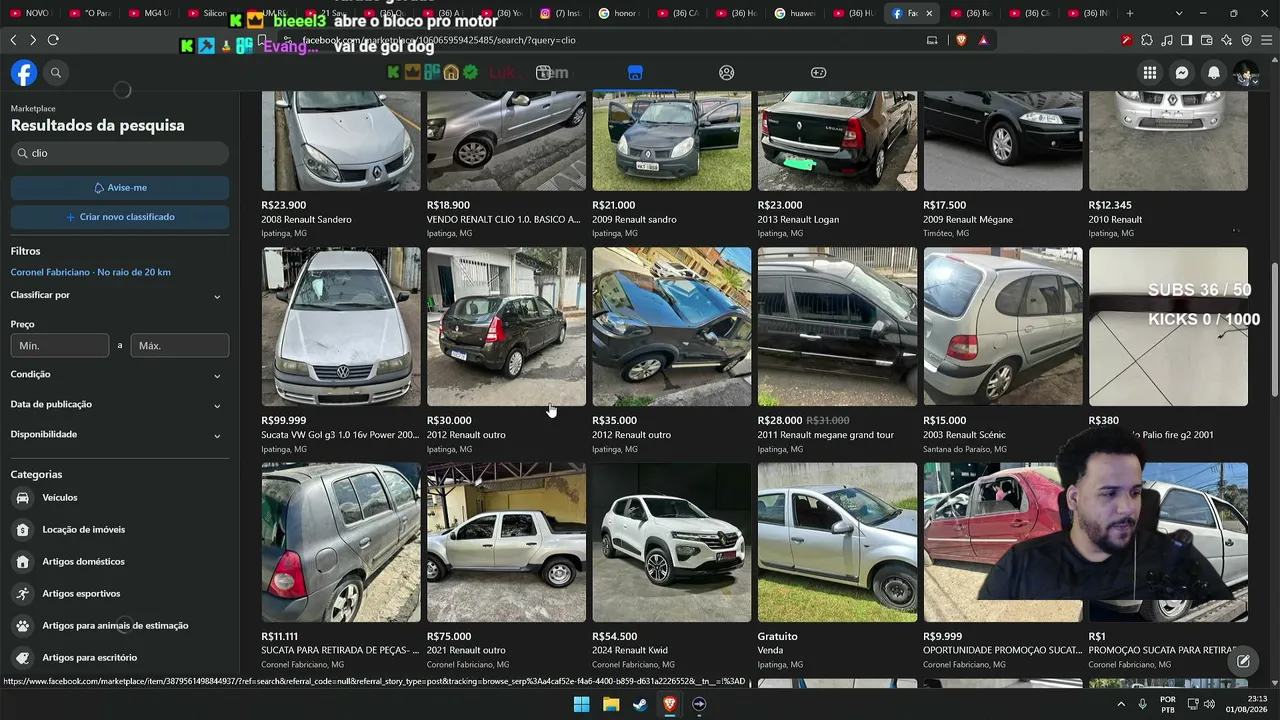Open the 2009 Renault sandro photo
Screen dimensions: 1280x720
tap(672, 140)
